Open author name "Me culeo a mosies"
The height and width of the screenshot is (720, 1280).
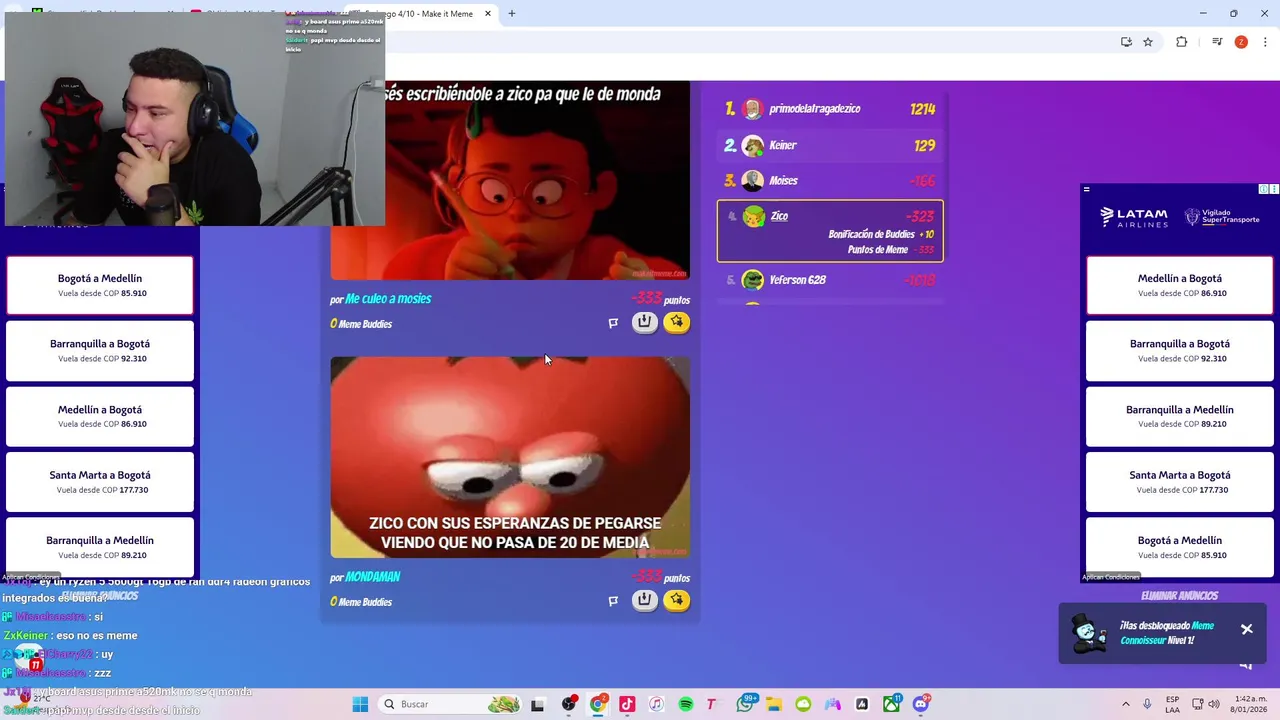pyautogui.click(x=388, y=299)
